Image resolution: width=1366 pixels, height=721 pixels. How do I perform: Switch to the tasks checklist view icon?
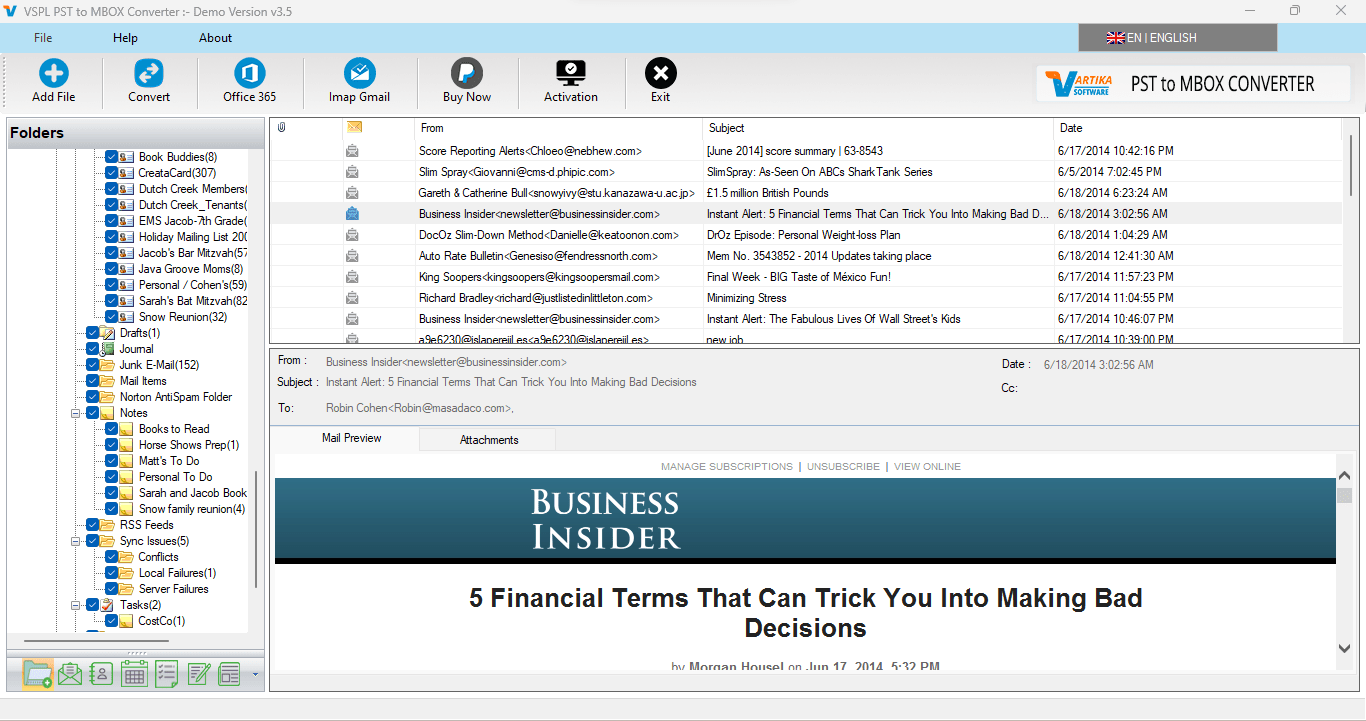coord(166,674)
